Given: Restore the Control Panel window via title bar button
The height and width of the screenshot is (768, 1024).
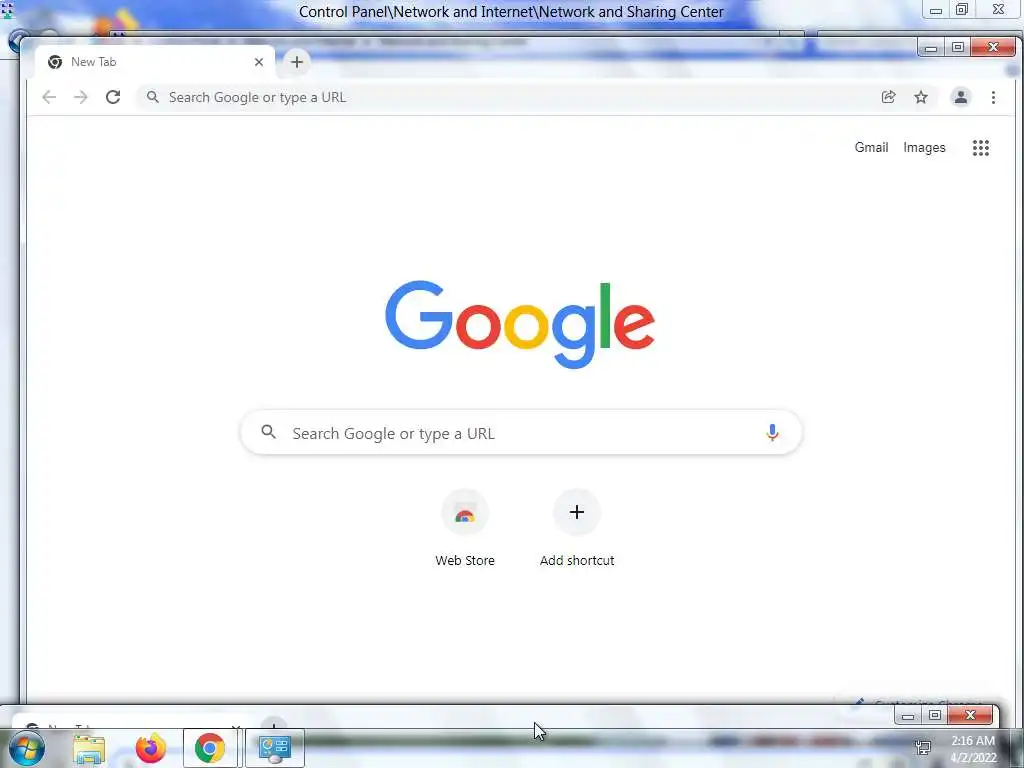Looking at the screenshot, I should coord(961,10).
